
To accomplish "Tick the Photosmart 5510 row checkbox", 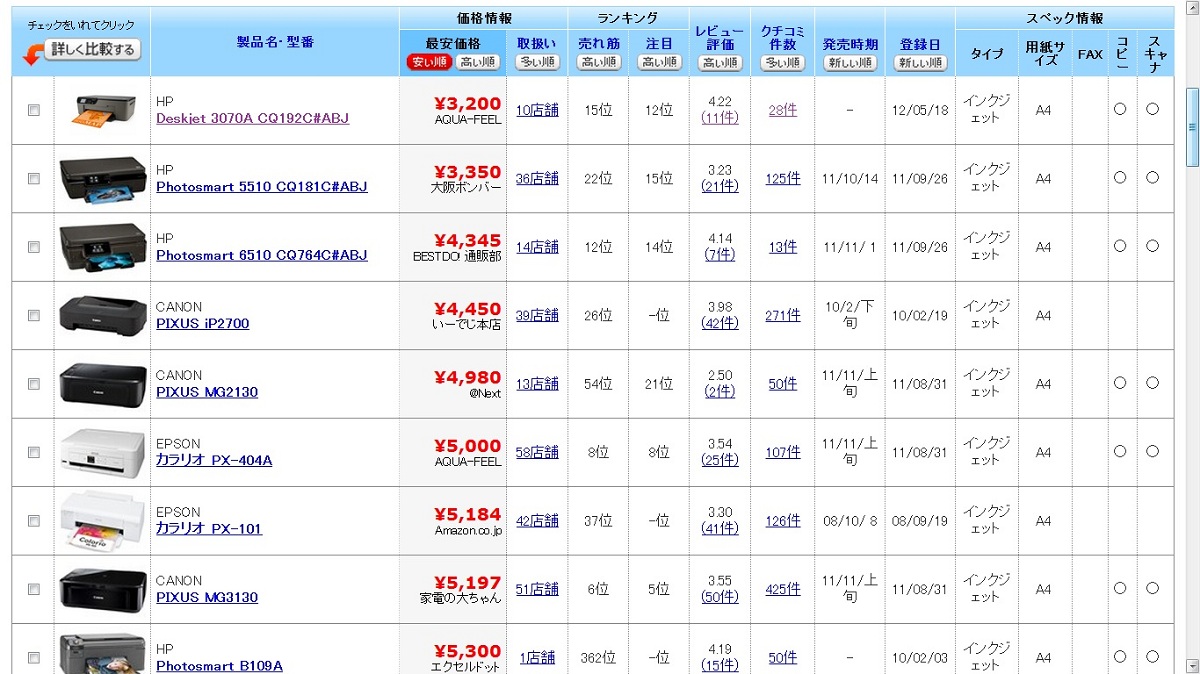I will pyautogui.click(x=34, y=178).
